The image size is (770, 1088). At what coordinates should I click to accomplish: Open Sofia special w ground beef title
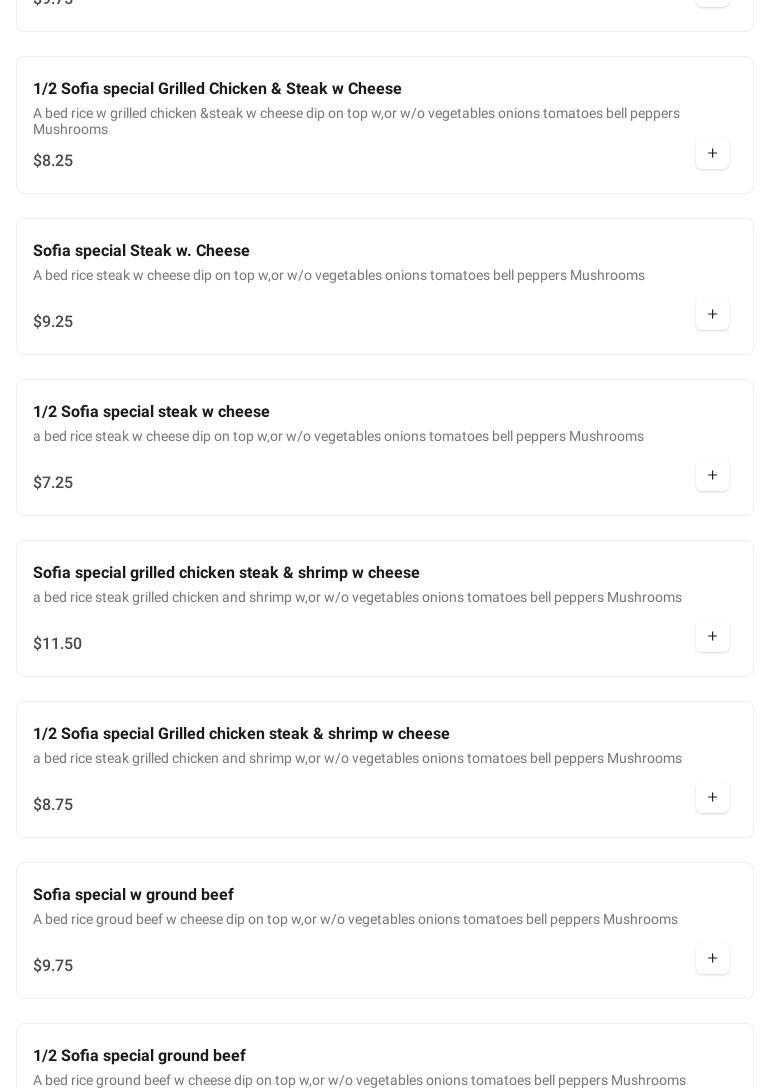pyautogui.click(x=133, y=895)
